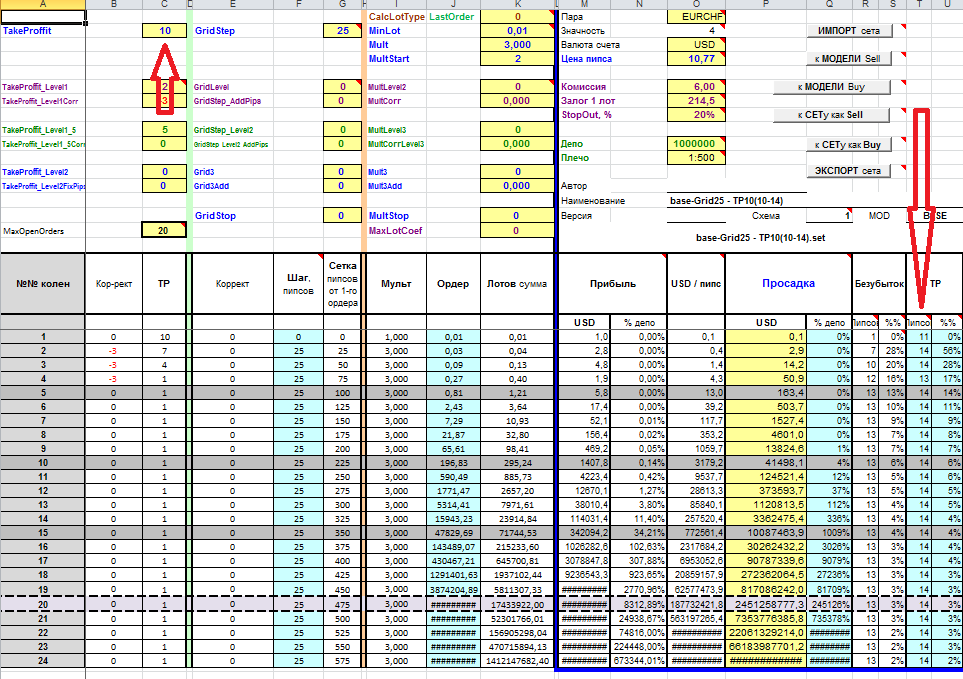The width and height of the screenshot is (963, 679).
Task: Select column header E
Action: tap(233, 4)
